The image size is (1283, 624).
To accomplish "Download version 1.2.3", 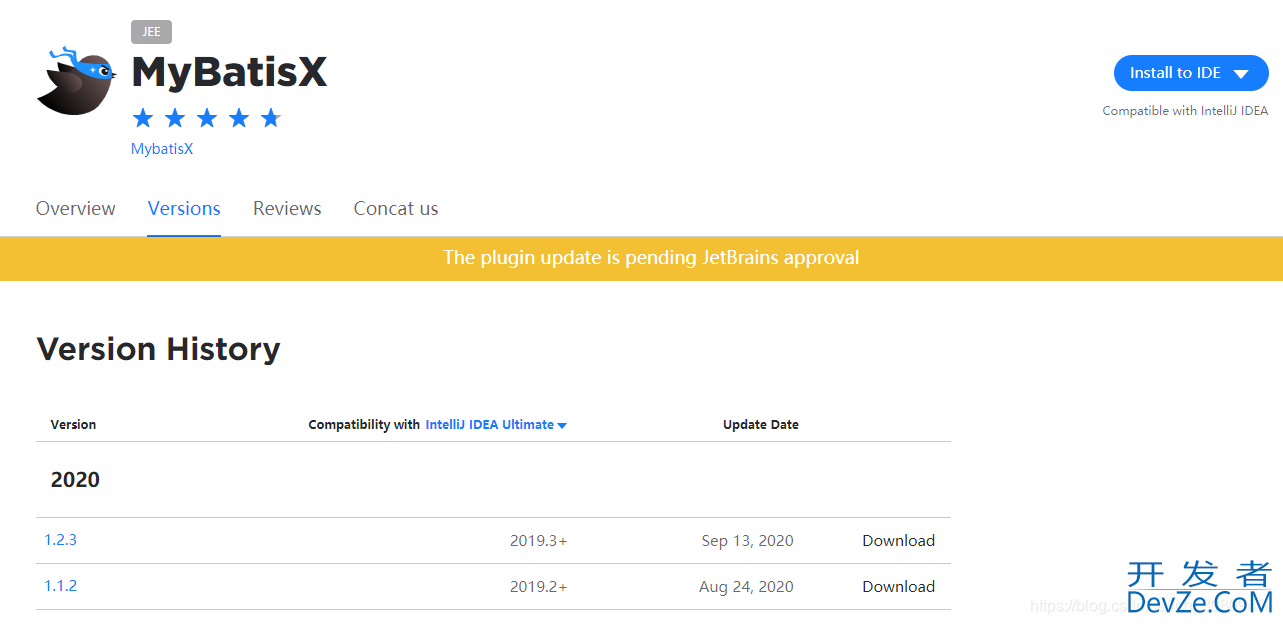I will click(x=899, y=541).
